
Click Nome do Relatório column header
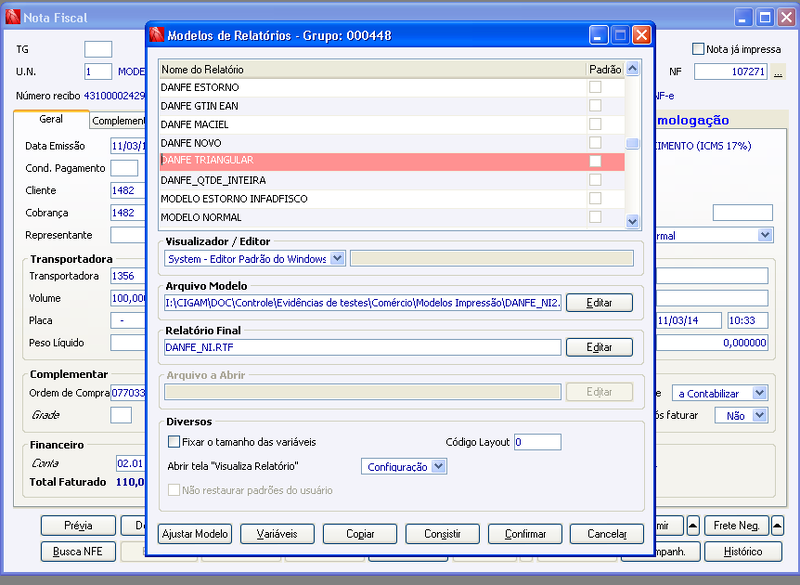pos(372,69)
